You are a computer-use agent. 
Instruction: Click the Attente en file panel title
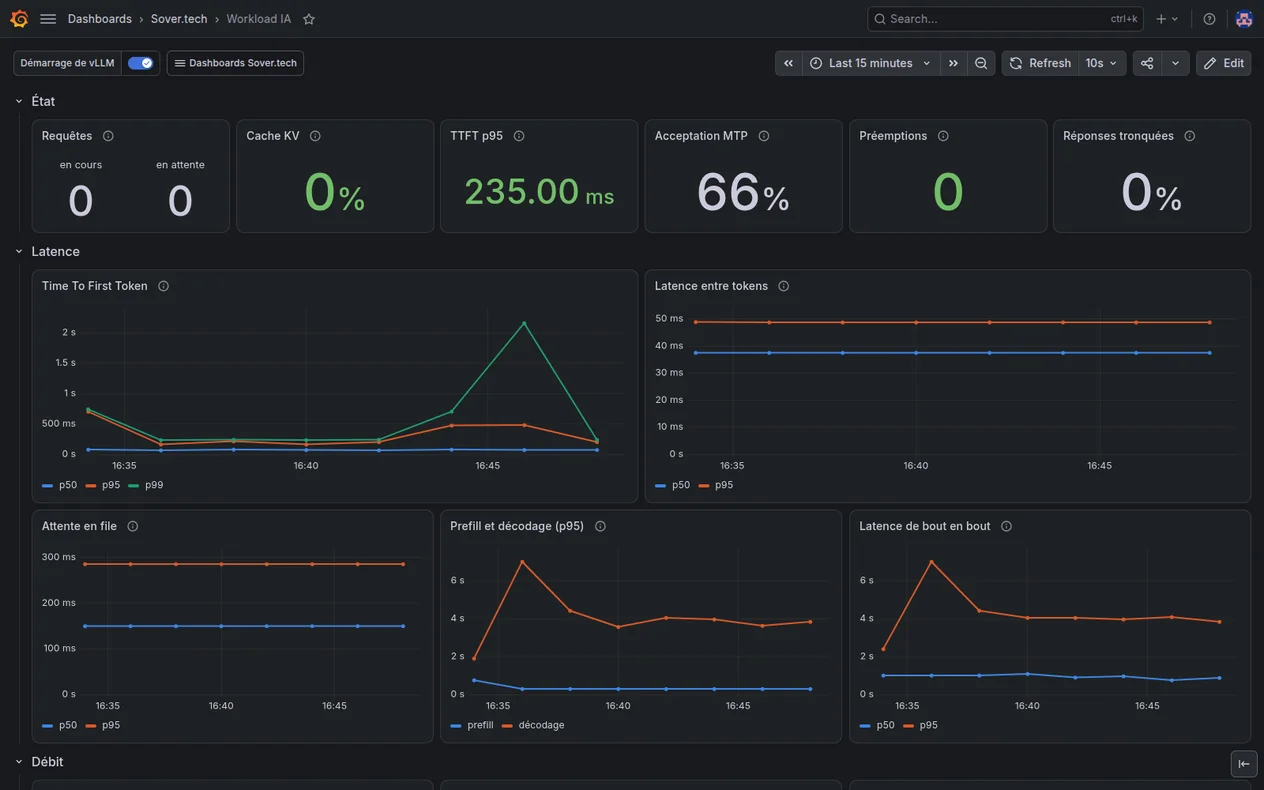pyautogui.click(x=79, y=526)
